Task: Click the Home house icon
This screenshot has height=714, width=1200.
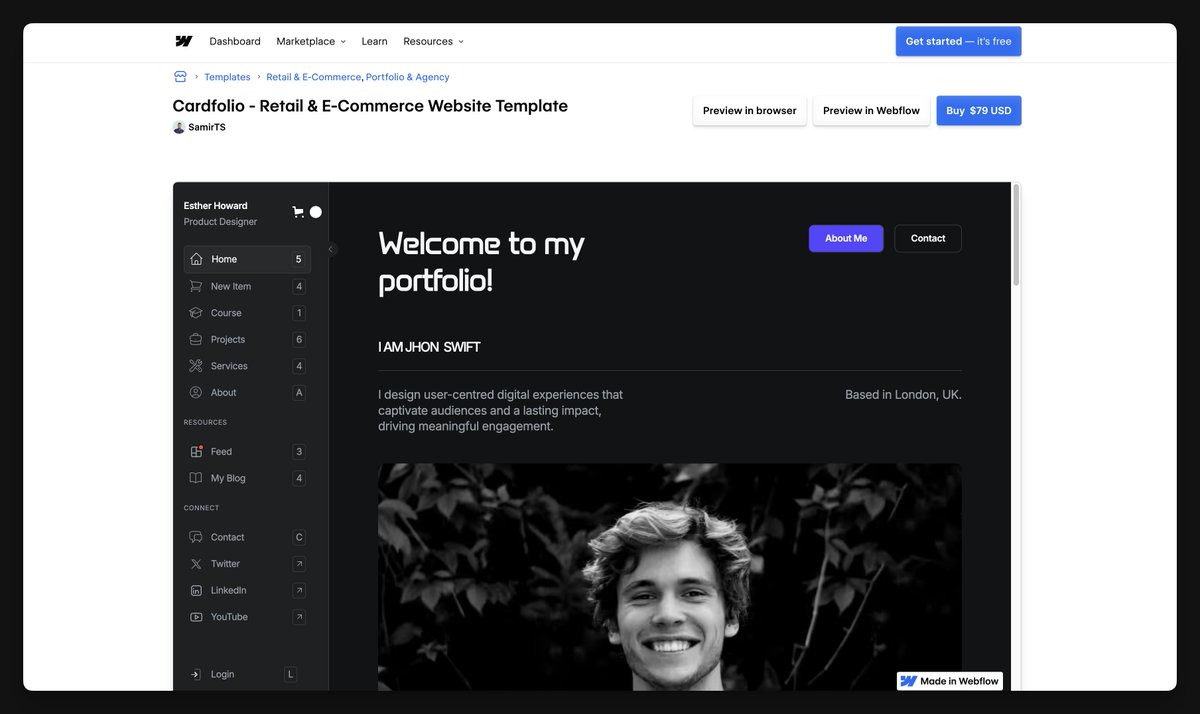Action: (196, 259)
